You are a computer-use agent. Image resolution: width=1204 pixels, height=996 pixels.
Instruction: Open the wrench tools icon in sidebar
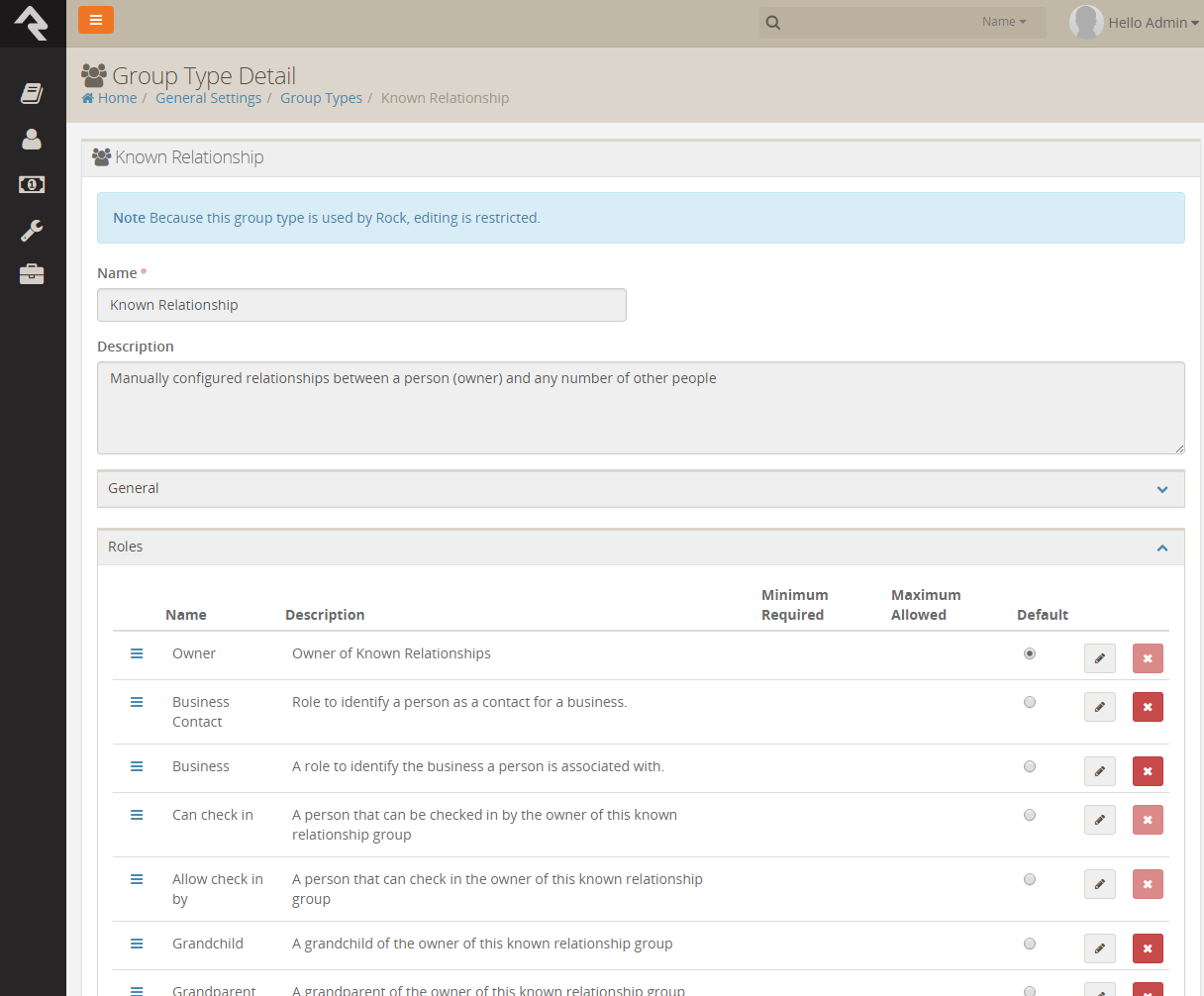pos(32,231)
